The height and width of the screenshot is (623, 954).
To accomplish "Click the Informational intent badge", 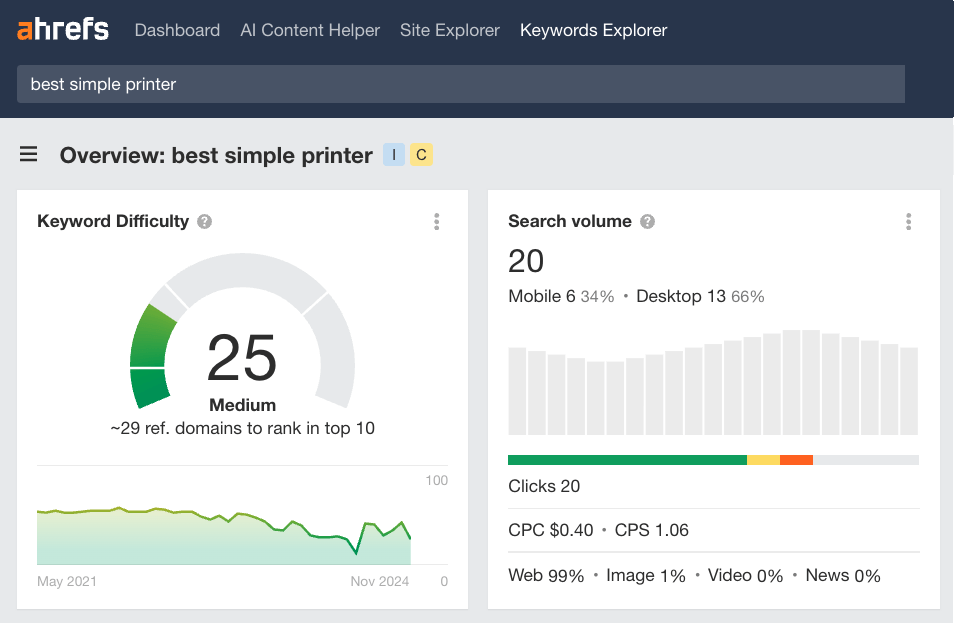I will (392, 154).
